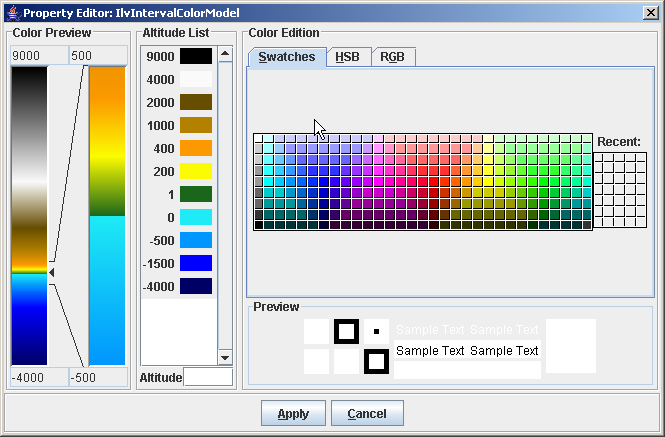Switch to the HSB tab
This screenshot has width=665, height=437.
point(347,57)
